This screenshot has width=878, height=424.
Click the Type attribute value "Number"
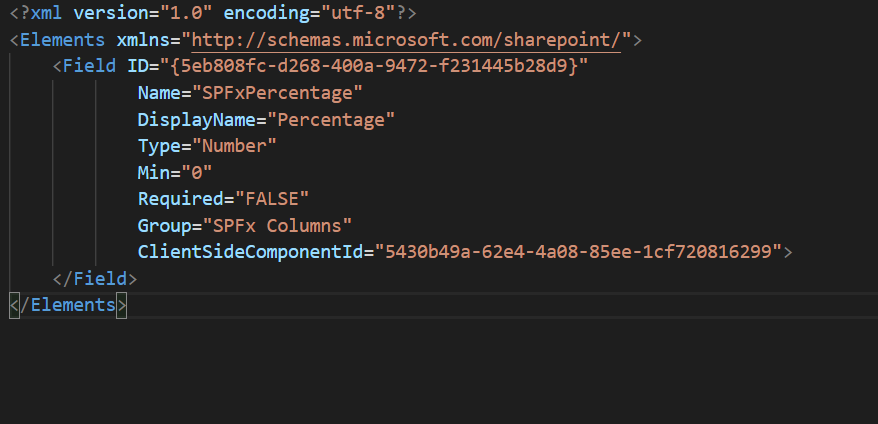coord(235,146)
